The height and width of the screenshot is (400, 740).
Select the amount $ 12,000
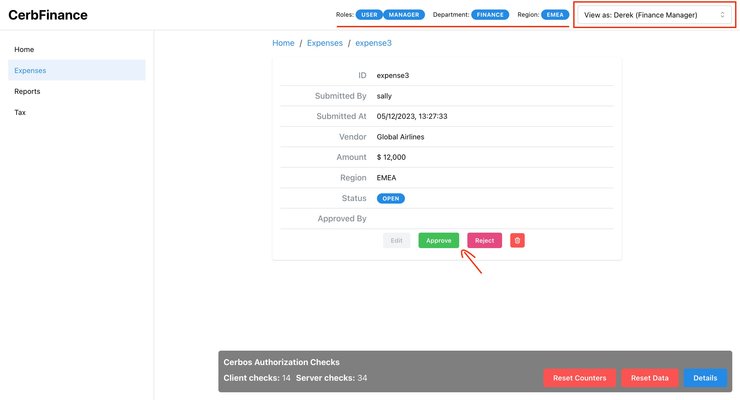pos(391,157)
